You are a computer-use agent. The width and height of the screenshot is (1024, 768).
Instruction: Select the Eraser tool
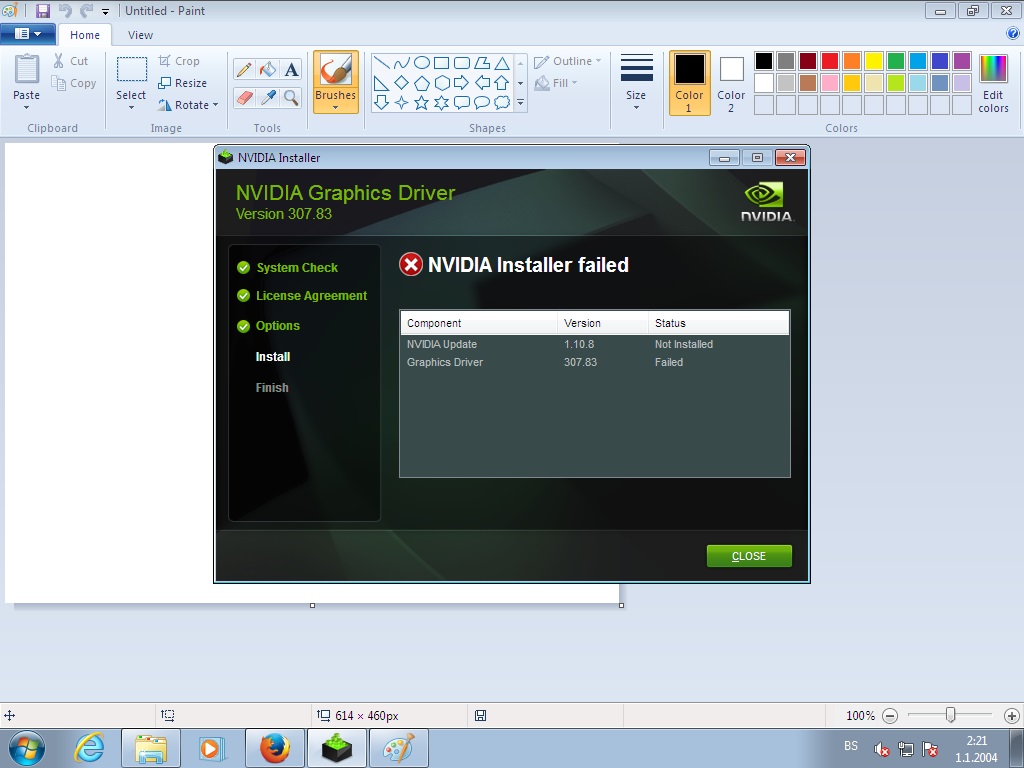(244, 98)
